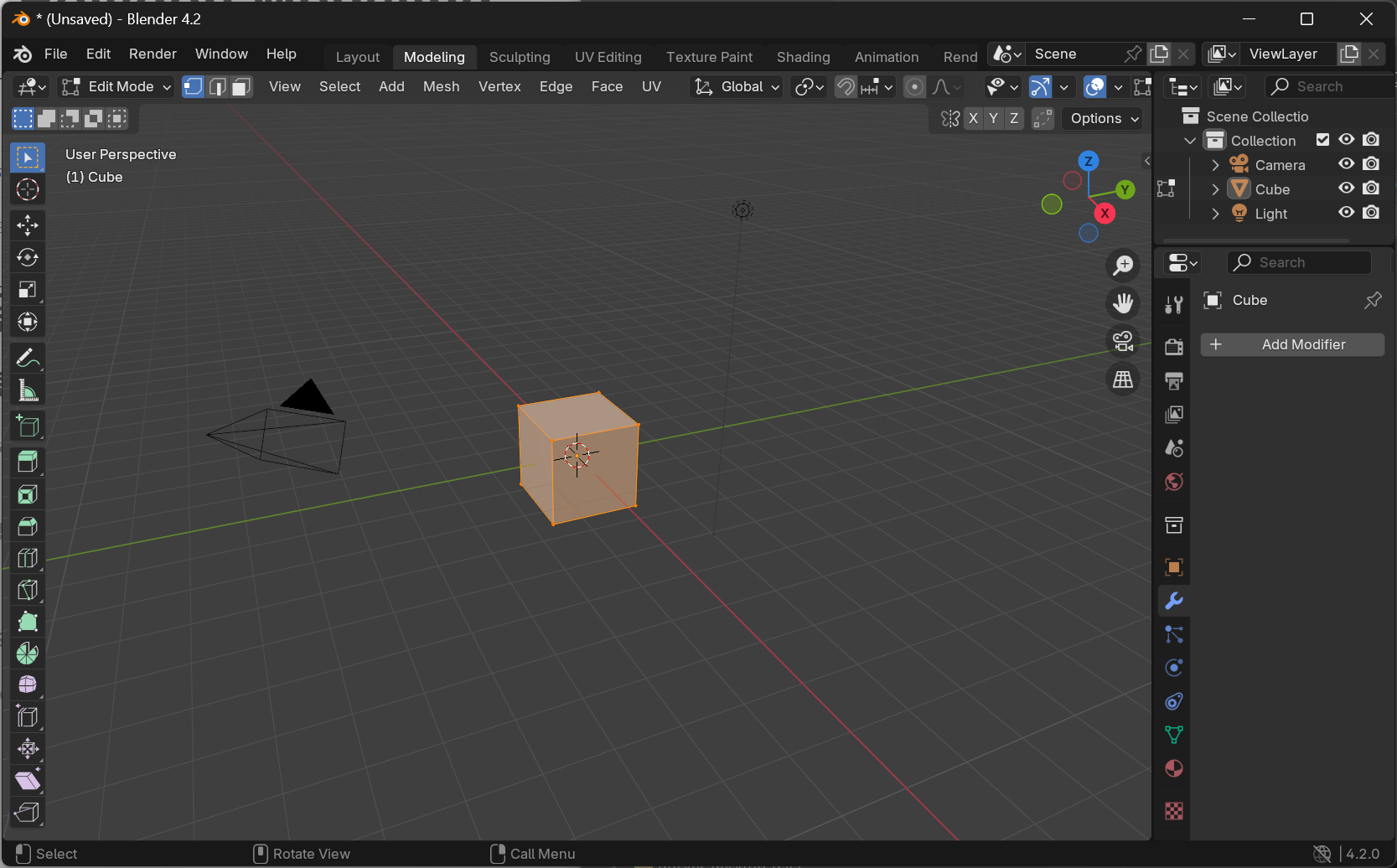
Task: Enable Vertex select mode
Action: click(x=194, y=86)
